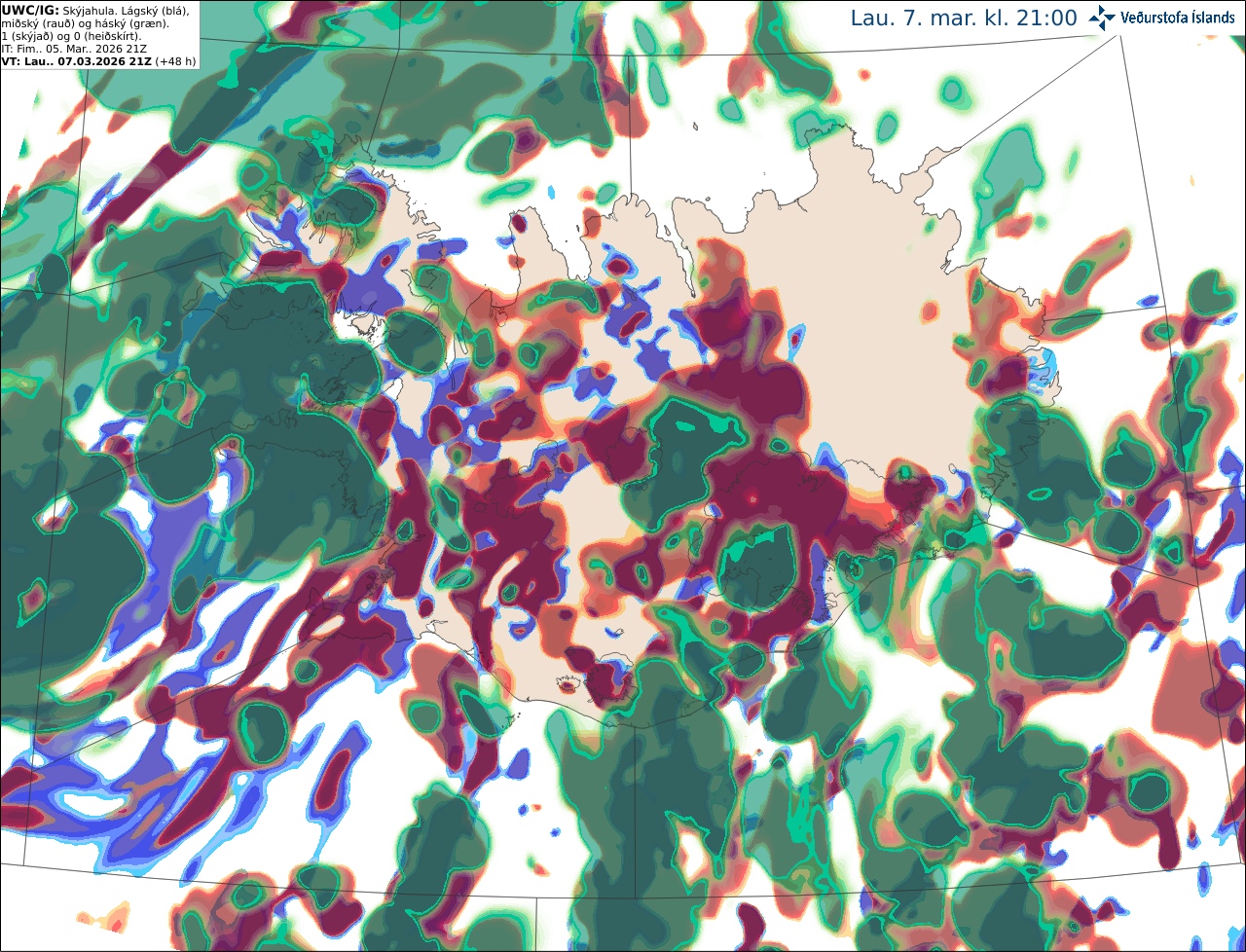Click the 'miðský (rauð) og háský (græn).' legend line

click(x=85, y=22)
